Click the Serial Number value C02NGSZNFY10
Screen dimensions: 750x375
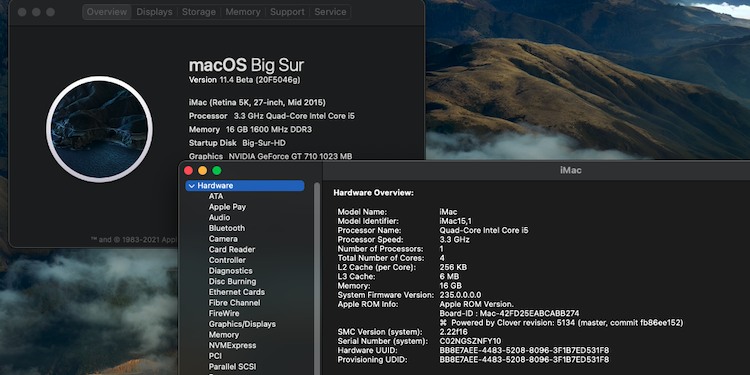coord(470,341)
